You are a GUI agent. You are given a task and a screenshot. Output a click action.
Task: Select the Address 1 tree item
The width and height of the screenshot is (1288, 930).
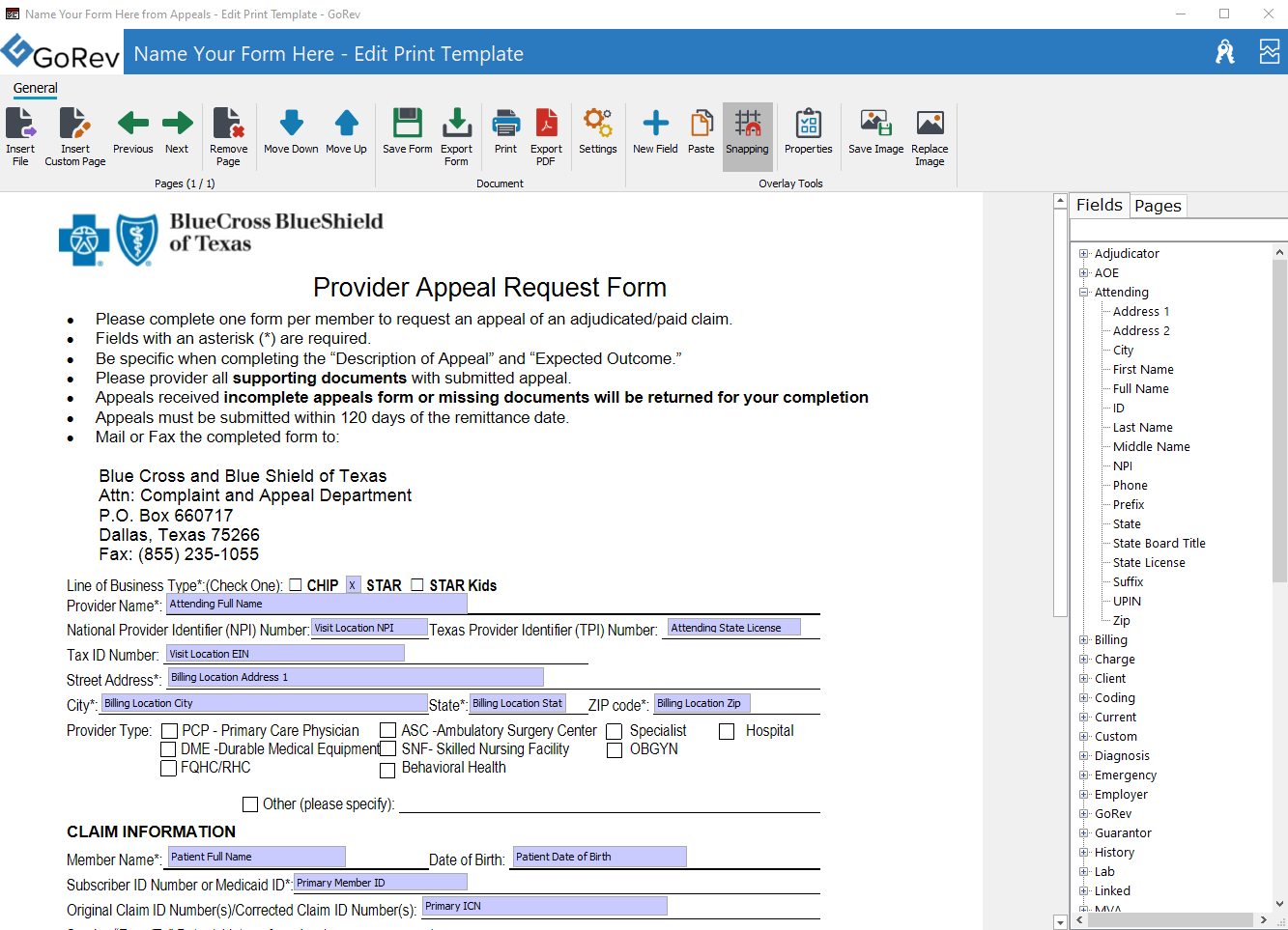pos(1140,311)
